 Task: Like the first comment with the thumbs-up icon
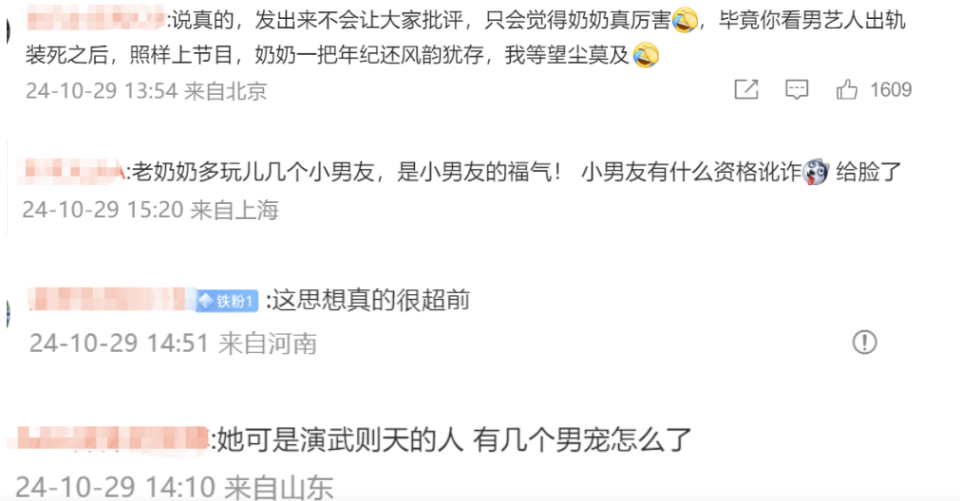click(x=847, y=89)
